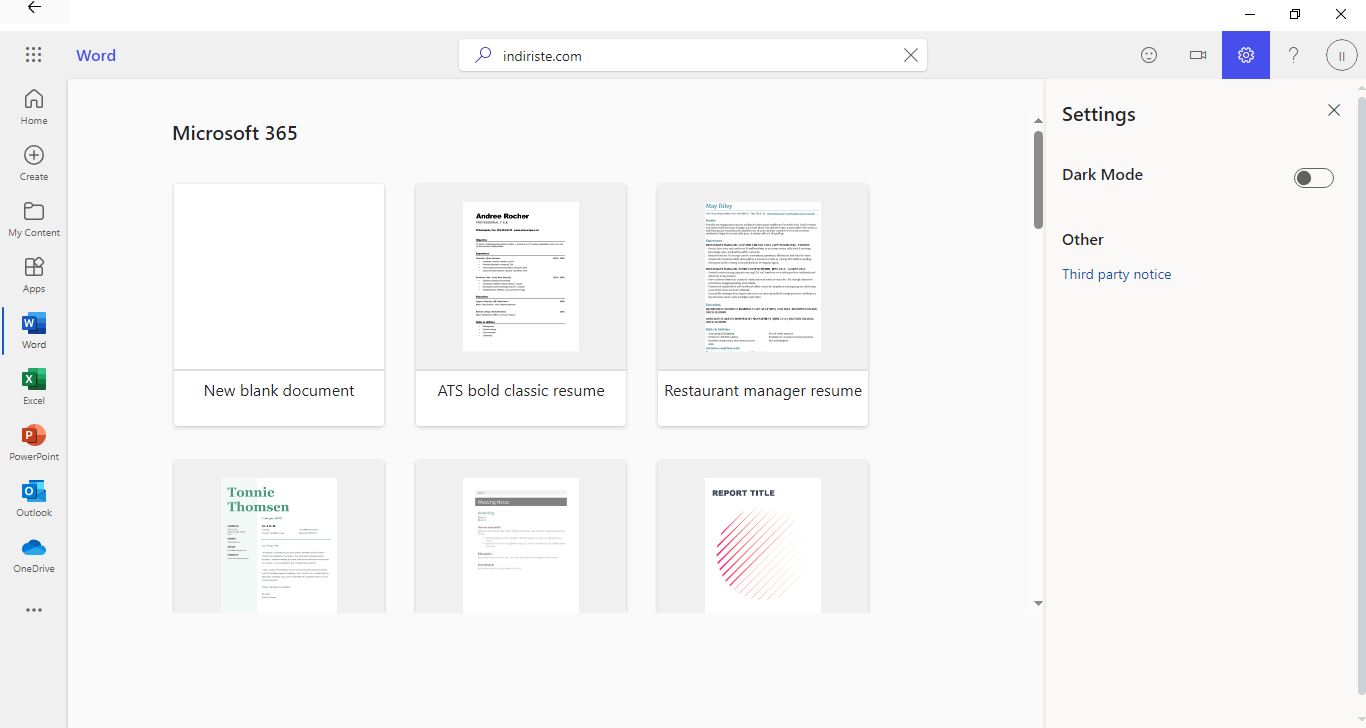The height and width of the screenshot is (728, 1366).
Task: Click the New blank document label
Action: pos(279,391)
